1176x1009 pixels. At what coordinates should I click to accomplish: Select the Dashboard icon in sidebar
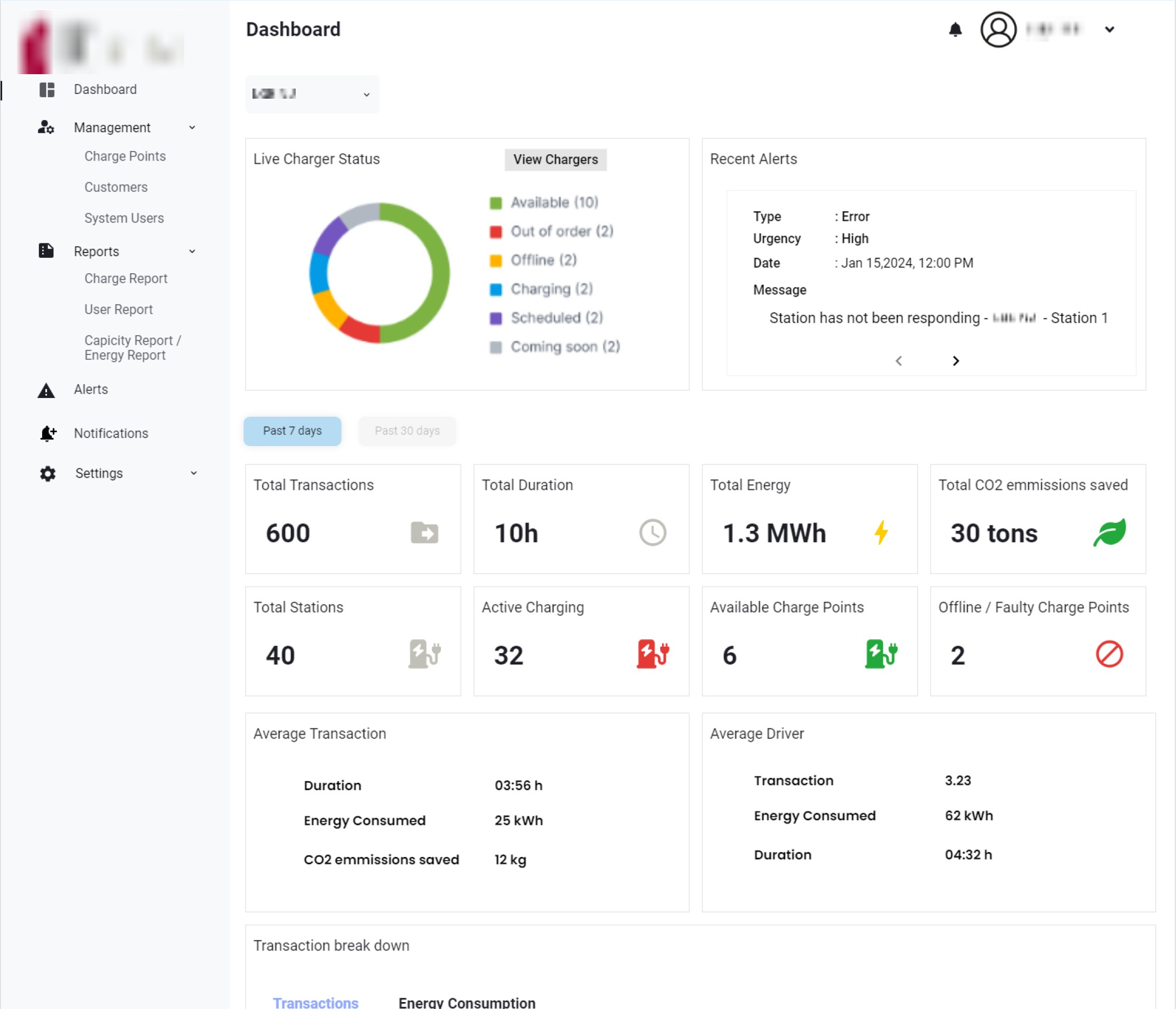(x=46, y=89)
